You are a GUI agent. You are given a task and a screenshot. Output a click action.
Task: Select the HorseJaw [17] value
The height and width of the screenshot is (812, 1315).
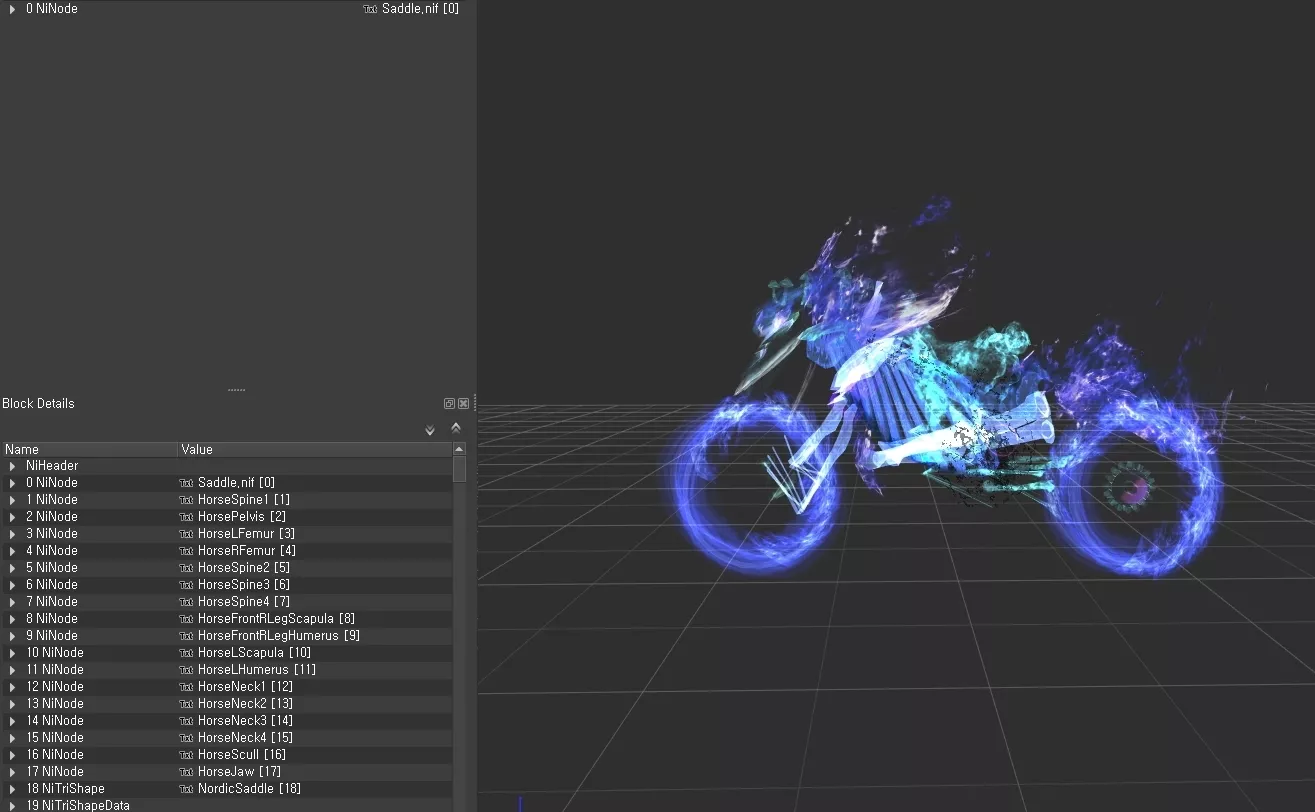[x=239, y=772]
